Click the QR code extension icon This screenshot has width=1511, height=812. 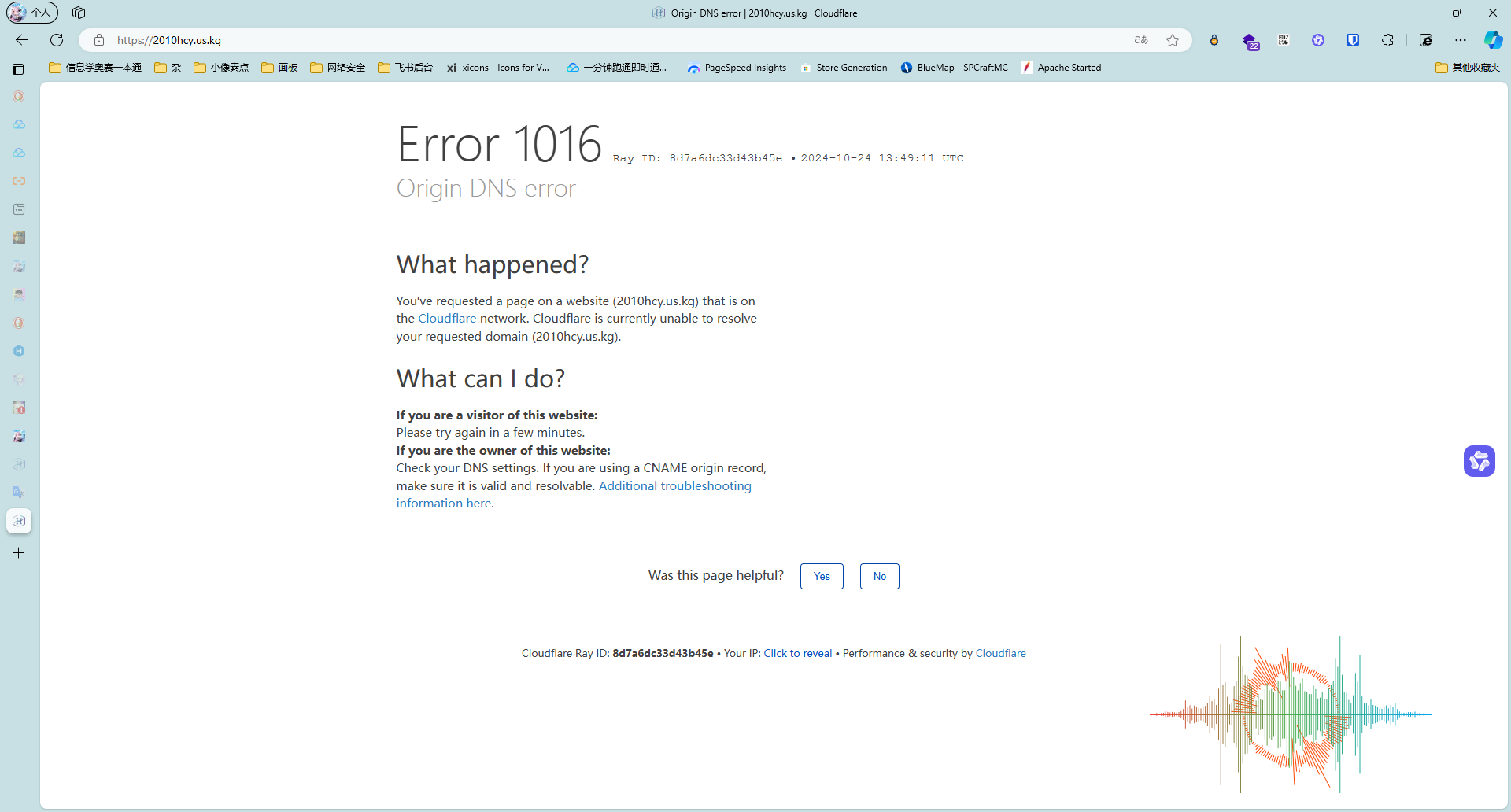coord(1284,40)
